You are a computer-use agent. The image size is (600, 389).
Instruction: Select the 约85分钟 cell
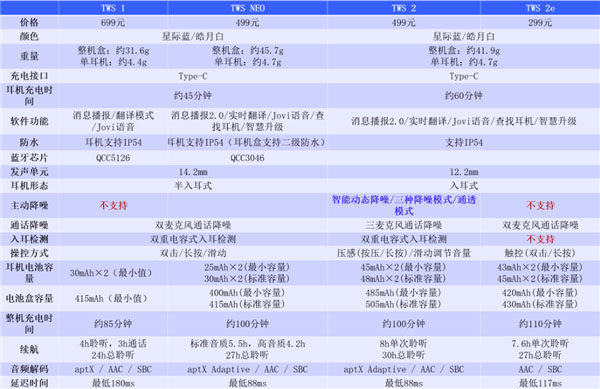click(x=113, y=324)
